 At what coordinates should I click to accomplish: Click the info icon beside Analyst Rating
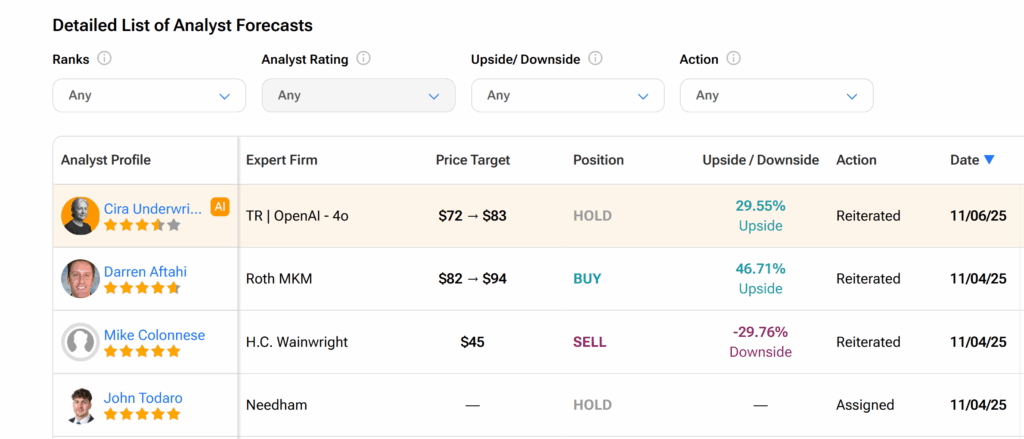click(x=363, y=59)
